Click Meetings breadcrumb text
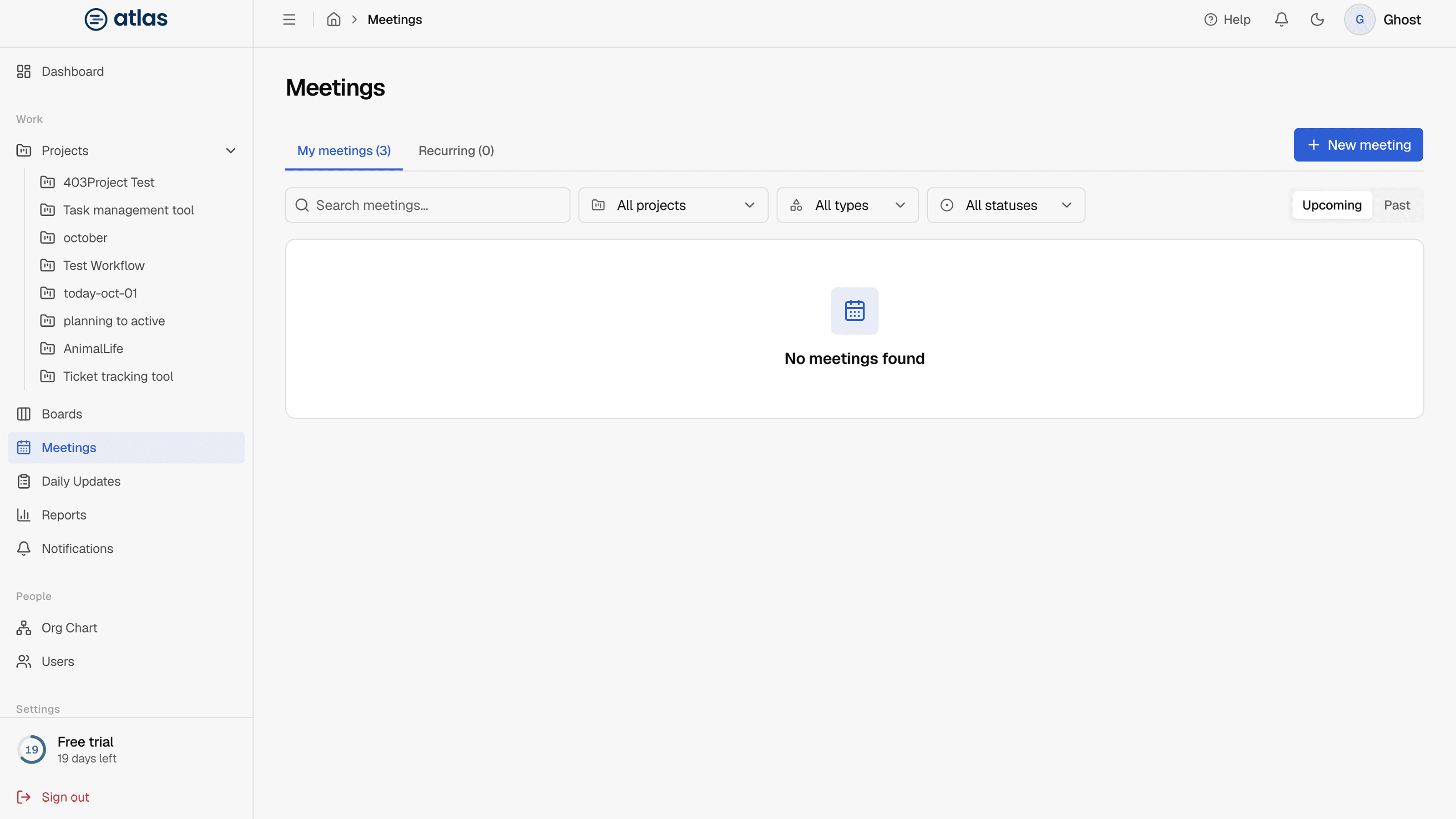The image size is (1456, 819). click(394, 20)
